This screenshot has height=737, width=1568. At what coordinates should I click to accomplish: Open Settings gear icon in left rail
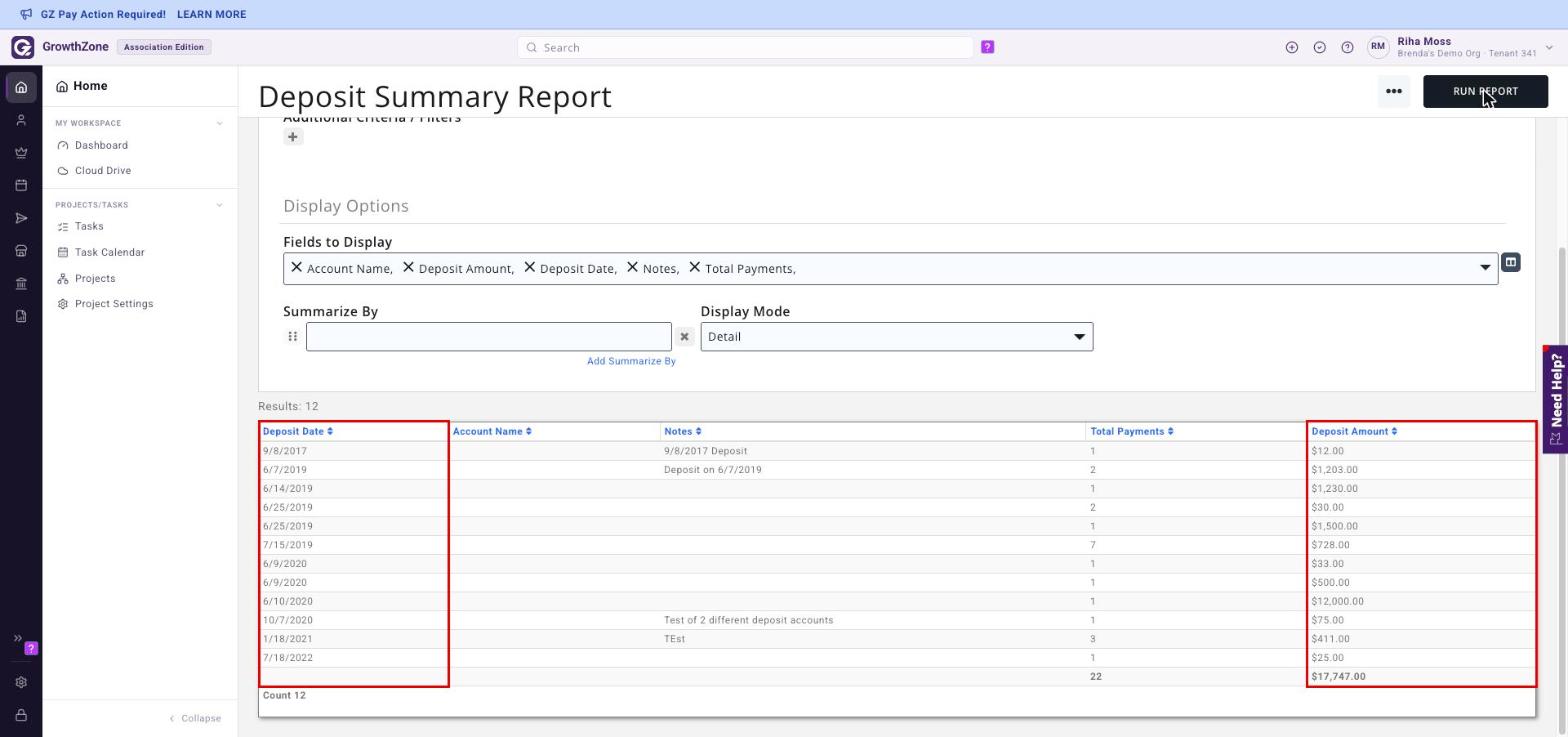coord(21,682)
